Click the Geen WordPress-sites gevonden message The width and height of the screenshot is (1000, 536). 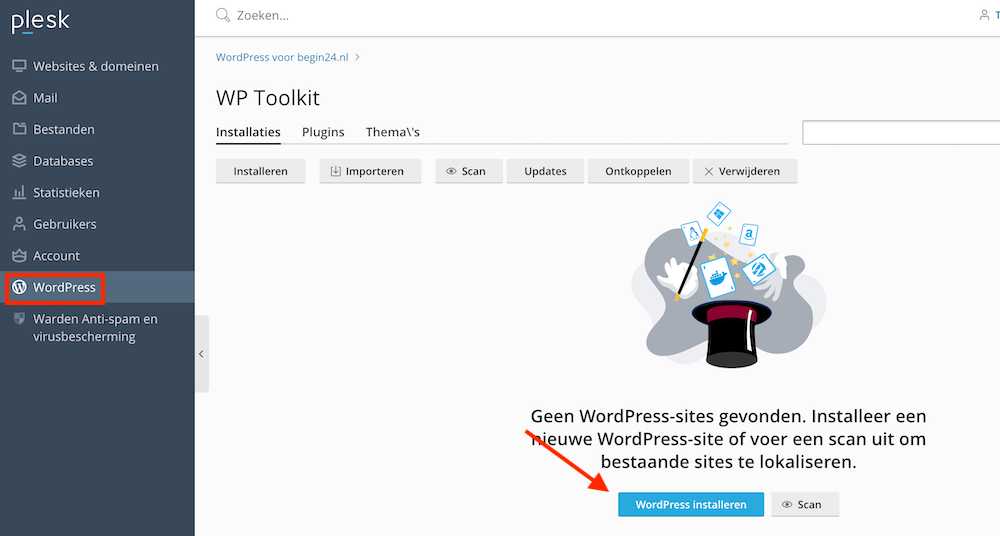(728, 439)
